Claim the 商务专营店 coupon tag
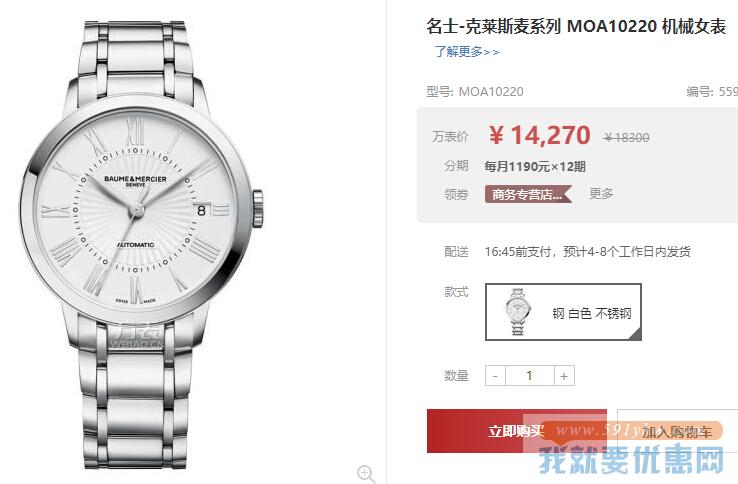738x484 pixels. (528, 194)
